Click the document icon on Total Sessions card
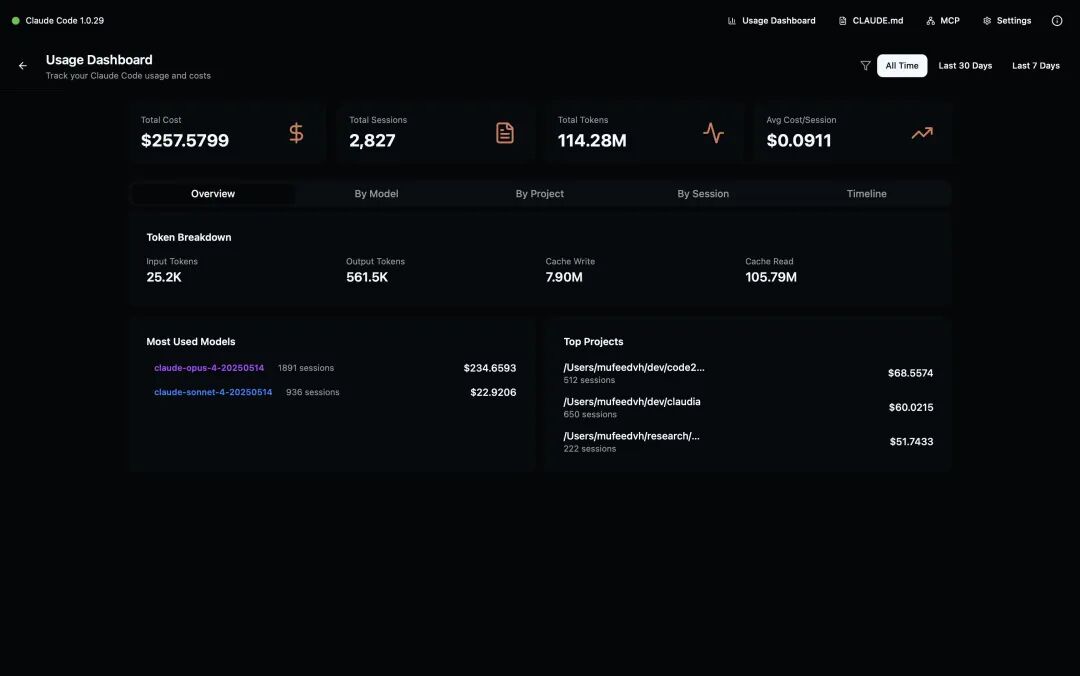Viewport: 1080px width, 676px height. 504,132
